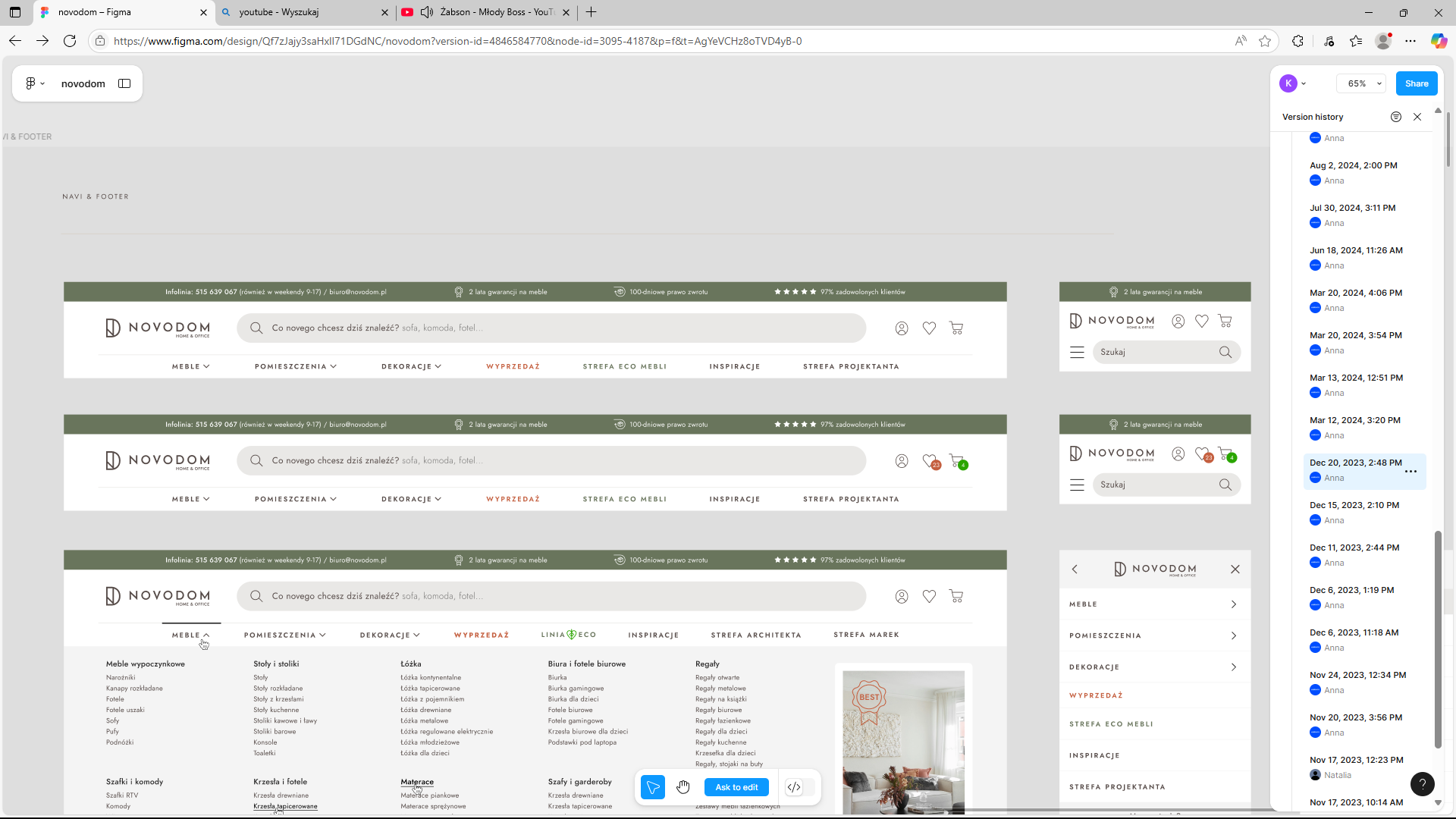Open the Figma main menu icon
Screen dimensions: 1456x819
click(34, 83)
